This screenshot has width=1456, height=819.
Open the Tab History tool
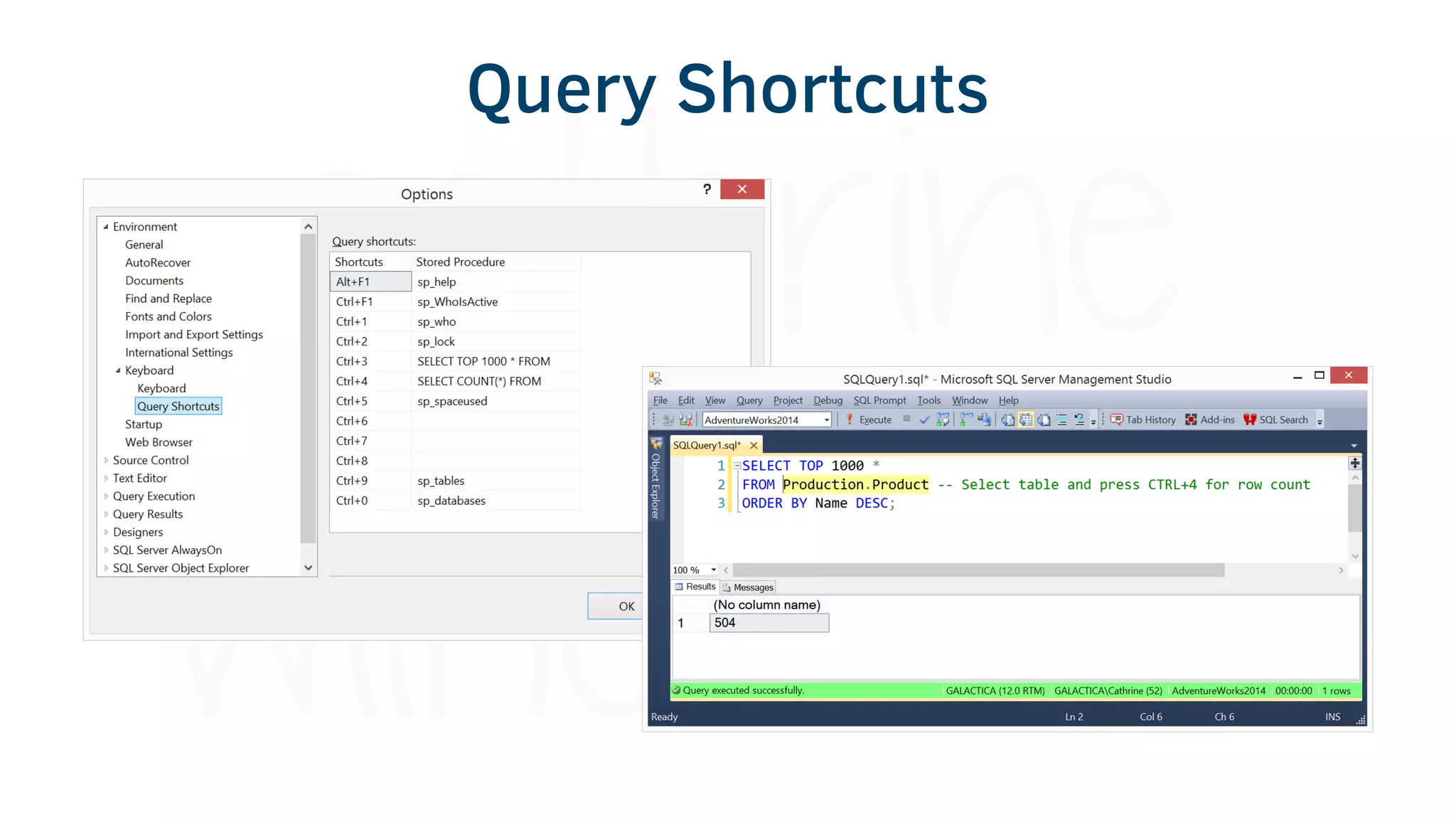coord(1143,419)
